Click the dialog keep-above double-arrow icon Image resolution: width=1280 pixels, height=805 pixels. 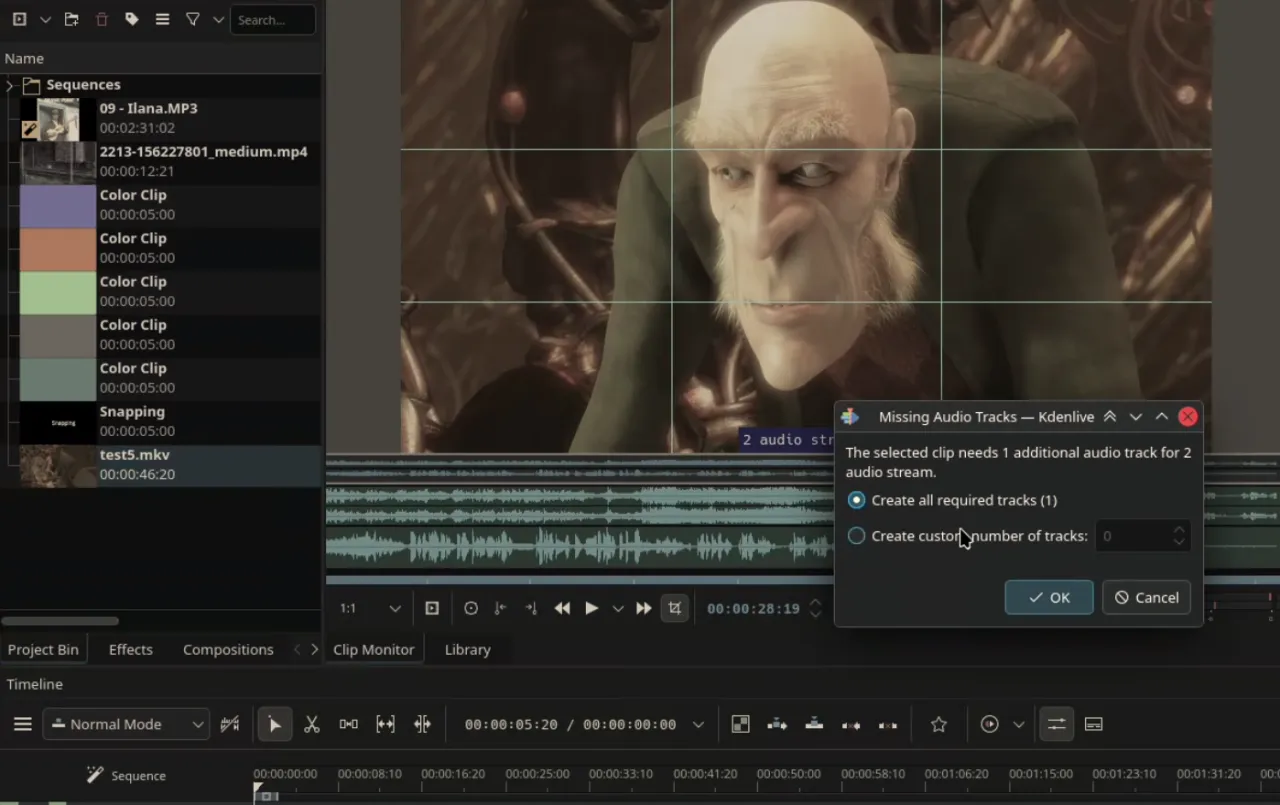1110,417
